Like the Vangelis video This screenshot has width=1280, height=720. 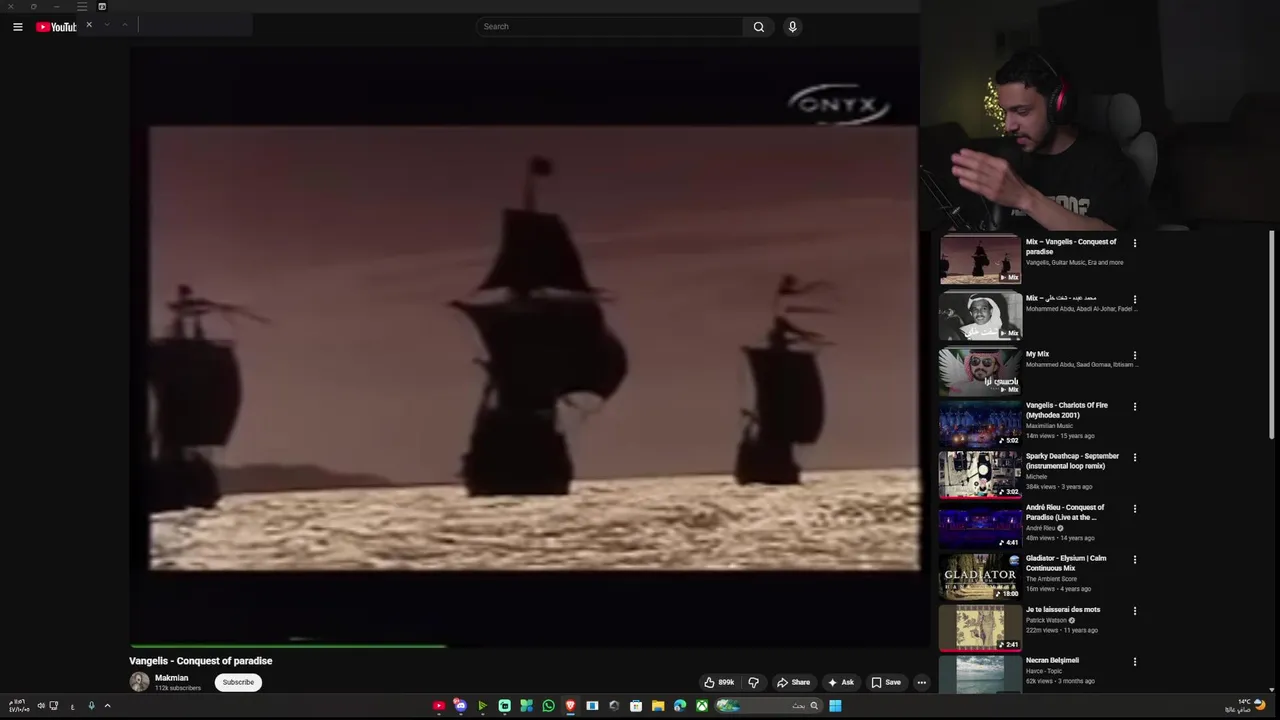(x=719, y=682)
